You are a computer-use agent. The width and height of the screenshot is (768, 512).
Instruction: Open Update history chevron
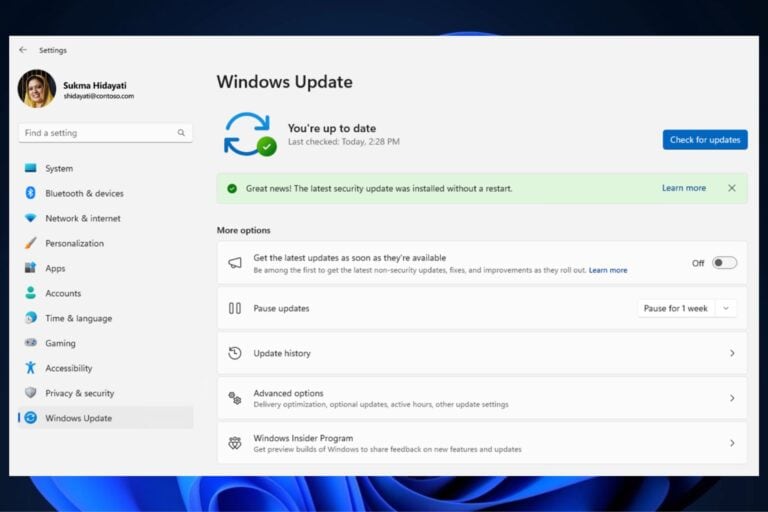tap(732, 353)
